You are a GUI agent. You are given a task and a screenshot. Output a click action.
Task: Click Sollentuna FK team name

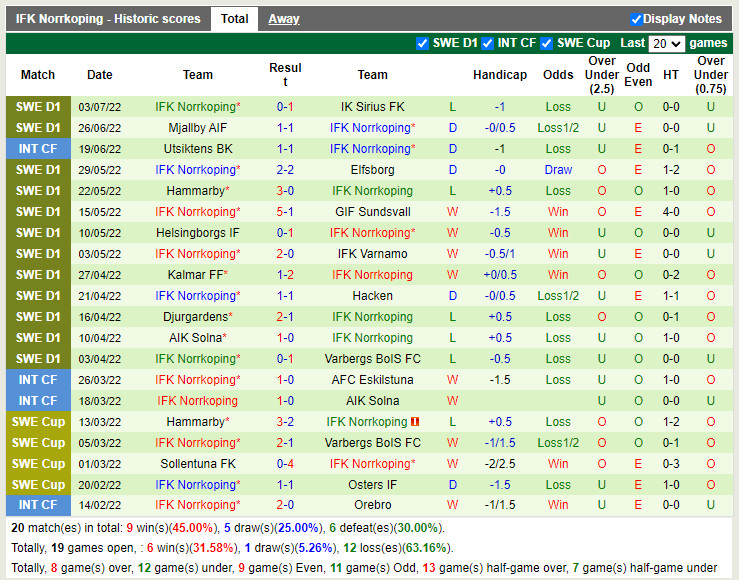coord(198,463)
